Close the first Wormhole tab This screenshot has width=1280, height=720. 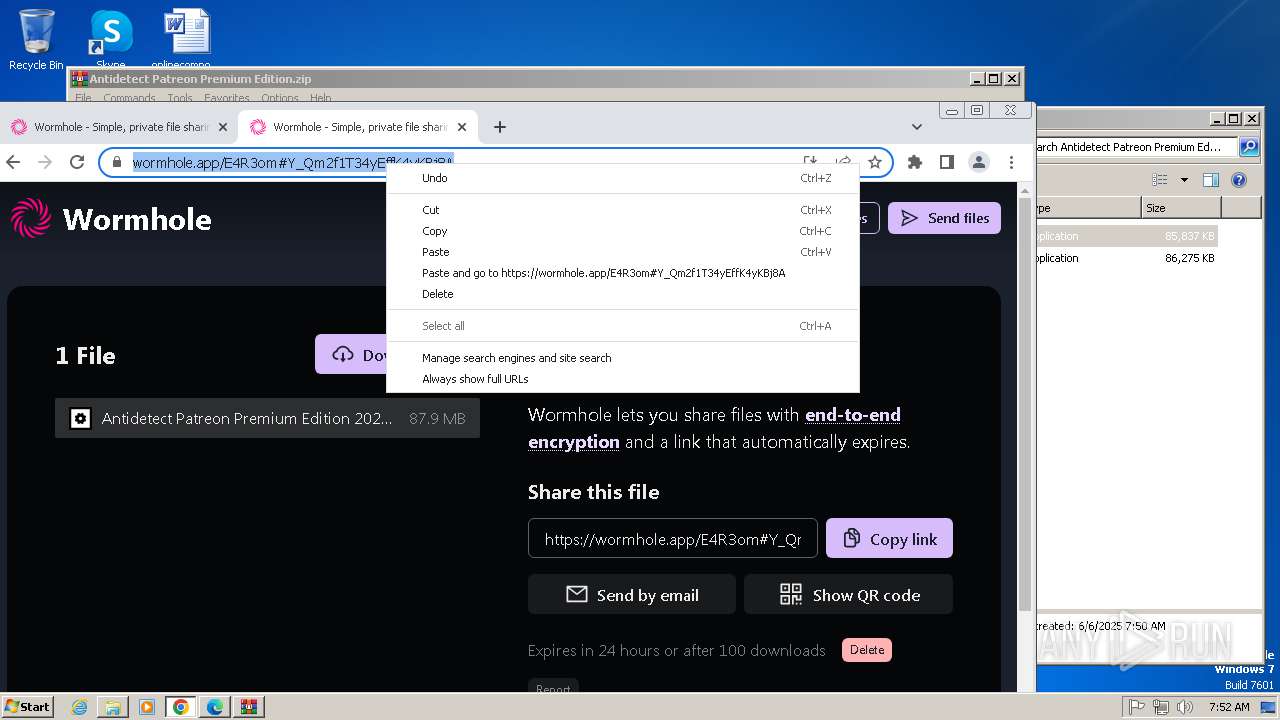pos(223,127)
